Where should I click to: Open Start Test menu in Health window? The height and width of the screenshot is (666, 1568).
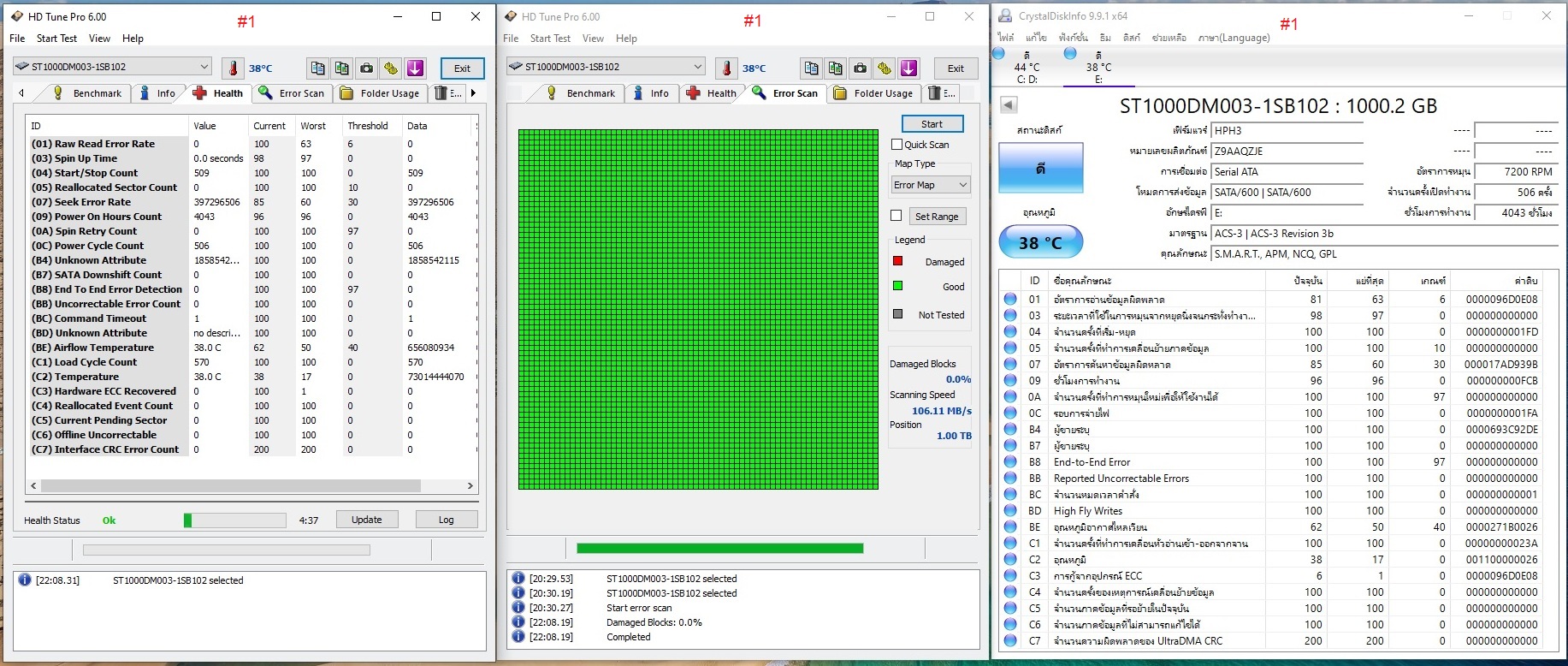56,39
